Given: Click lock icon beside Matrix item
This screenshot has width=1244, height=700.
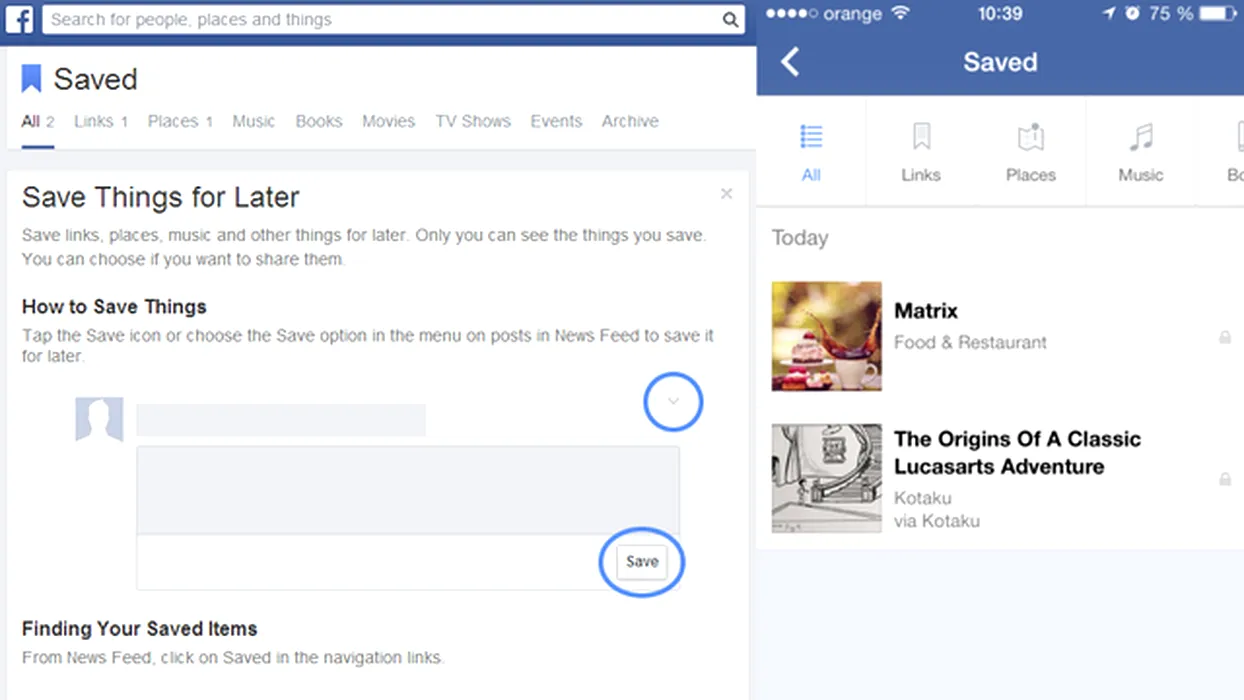Looking at the screenshot, I should pos(1224,338).
